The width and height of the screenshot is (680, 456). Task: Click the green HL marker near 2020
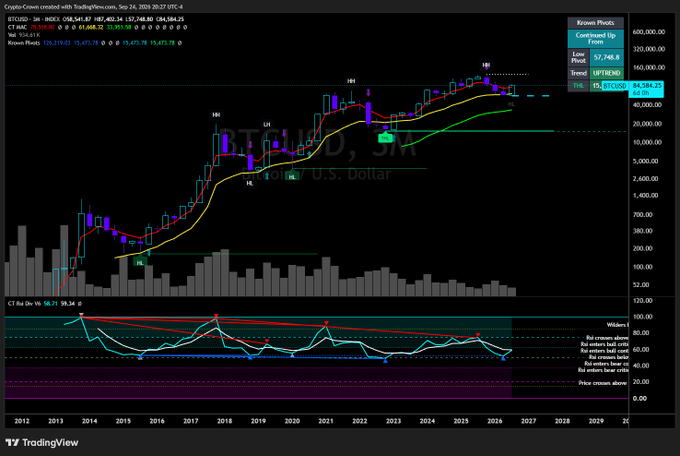[x=292, y=177]
